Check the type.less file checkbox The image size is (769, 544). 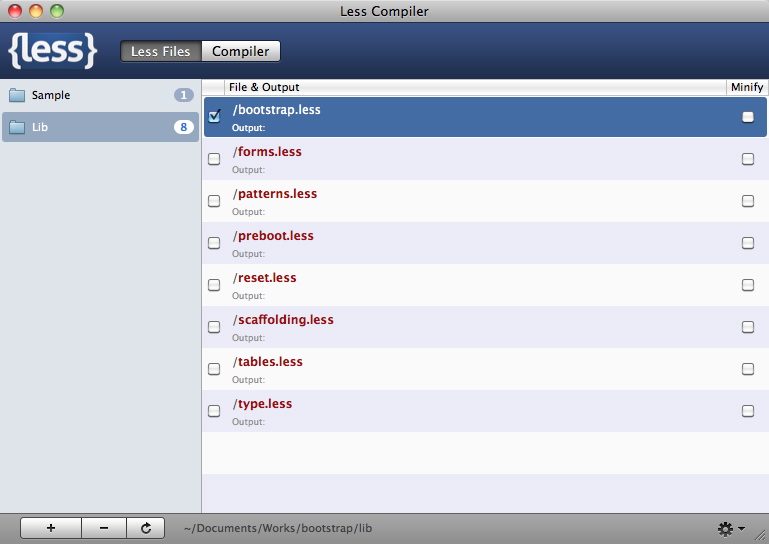pos(214,411)
